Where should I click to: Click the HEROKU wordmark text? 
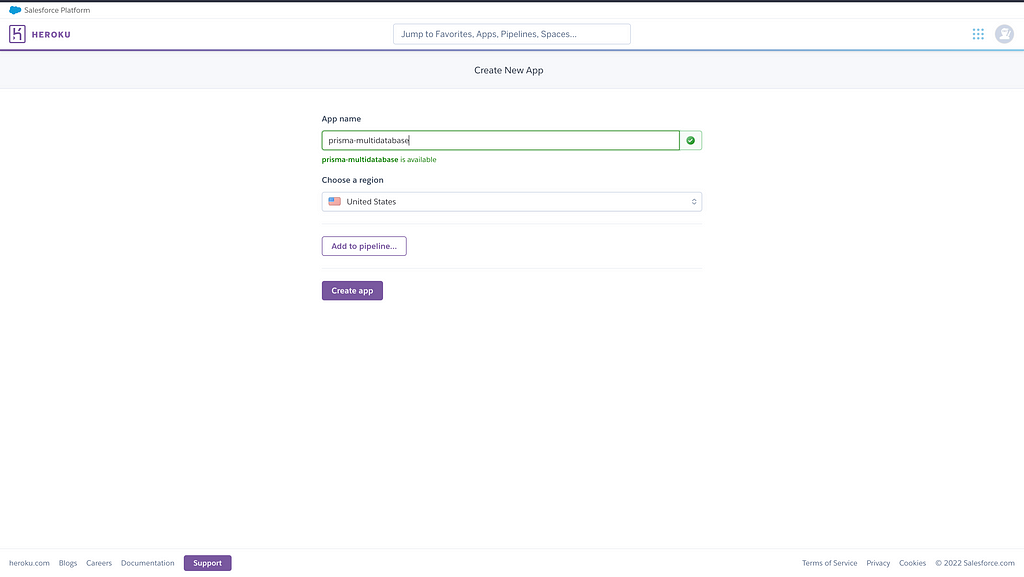(x=51, y=35)
